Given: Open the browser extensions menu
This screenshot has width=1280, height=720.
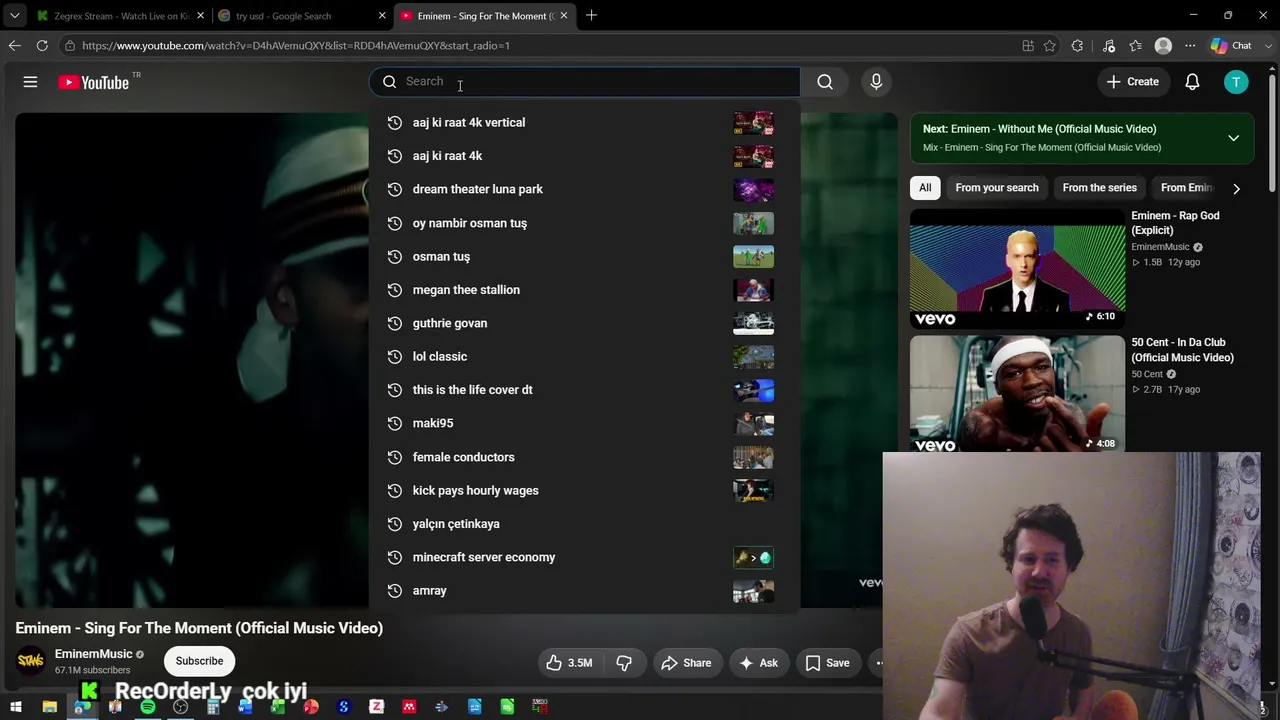Looking at the screenshot, I should (1077, 45).
